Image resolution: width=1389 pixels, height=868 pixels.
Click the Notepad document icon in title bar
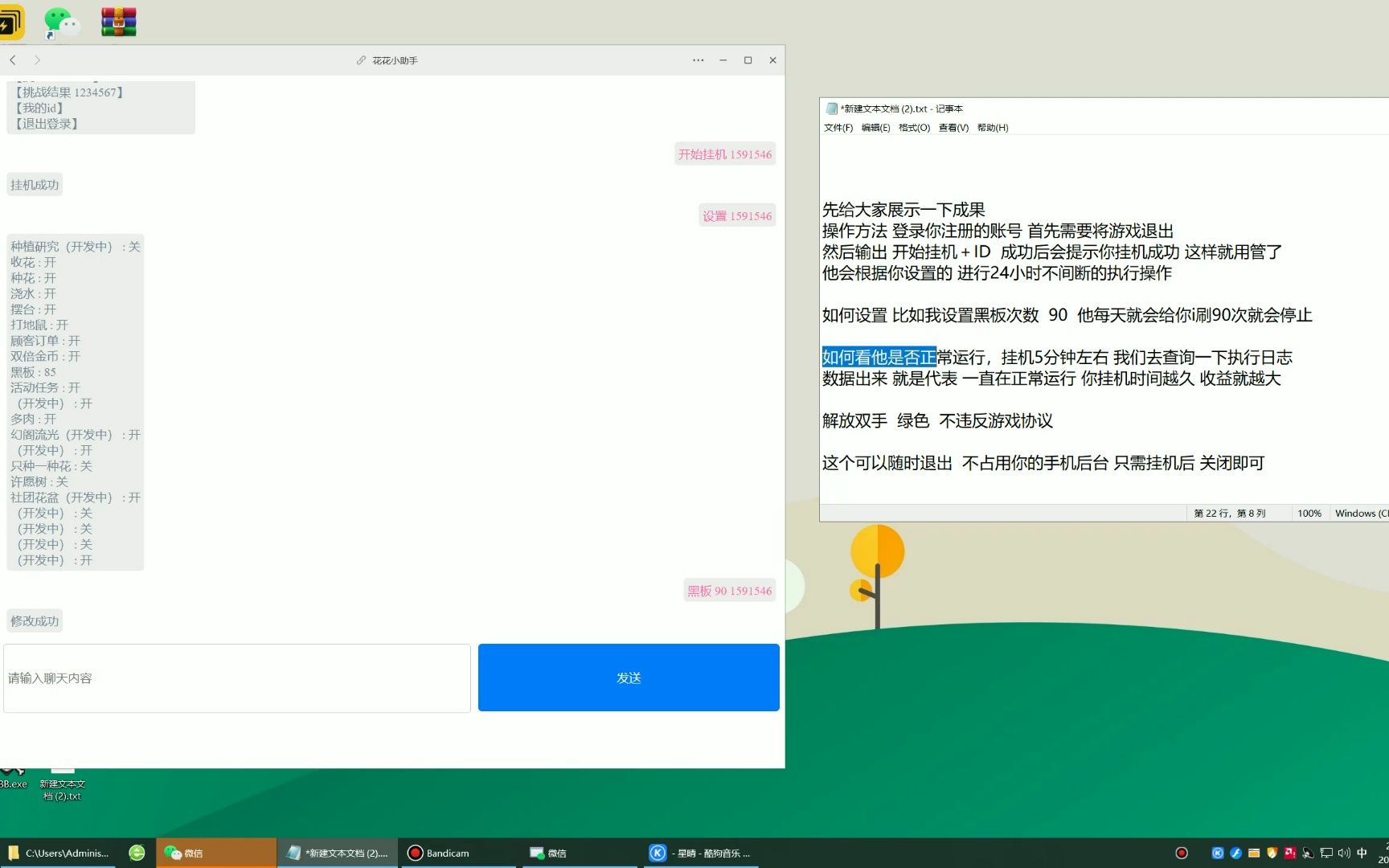click(x=832, y=108)
